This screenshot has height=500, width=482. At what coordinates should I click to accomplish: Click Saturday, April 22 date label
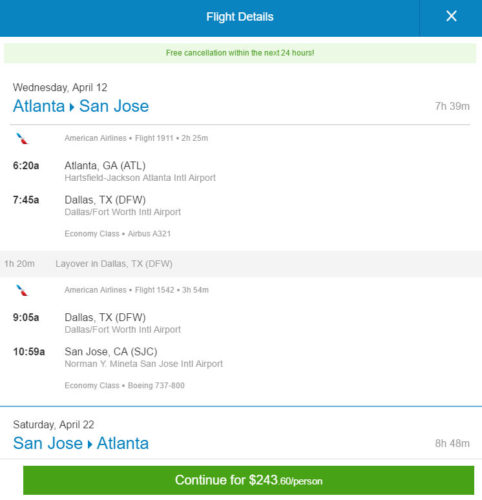click(x=54, y=425)
